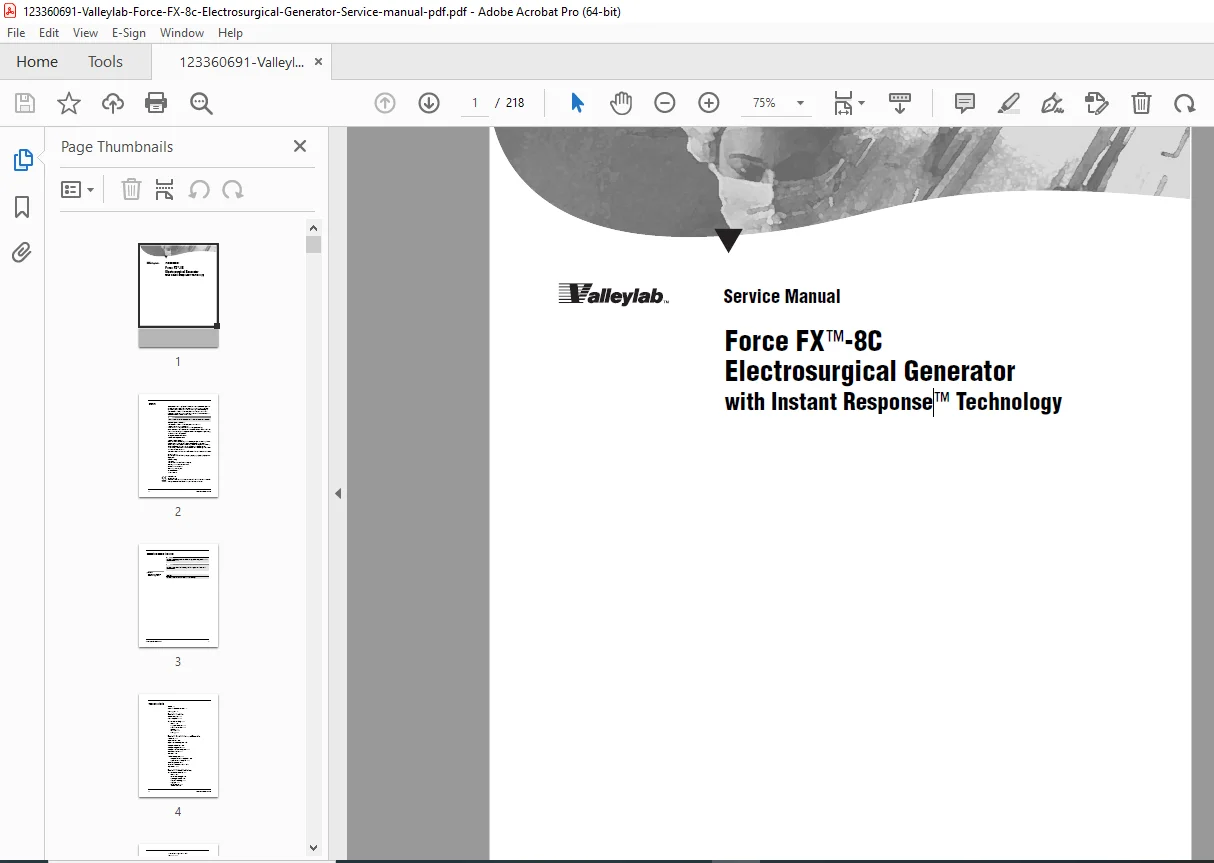
Task: Open the Attachments paperclip pane
Action: click(22, 253)
